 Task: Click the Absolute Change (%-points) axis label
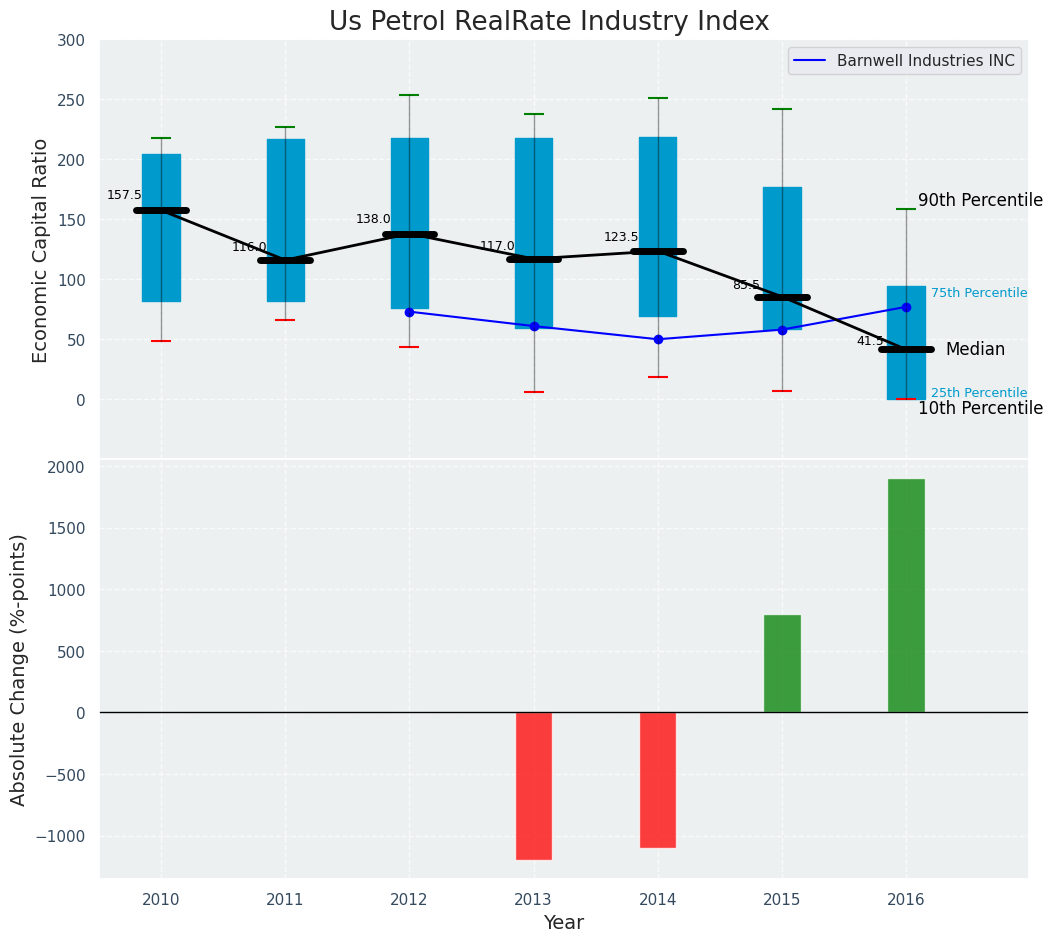click(19, 669)
